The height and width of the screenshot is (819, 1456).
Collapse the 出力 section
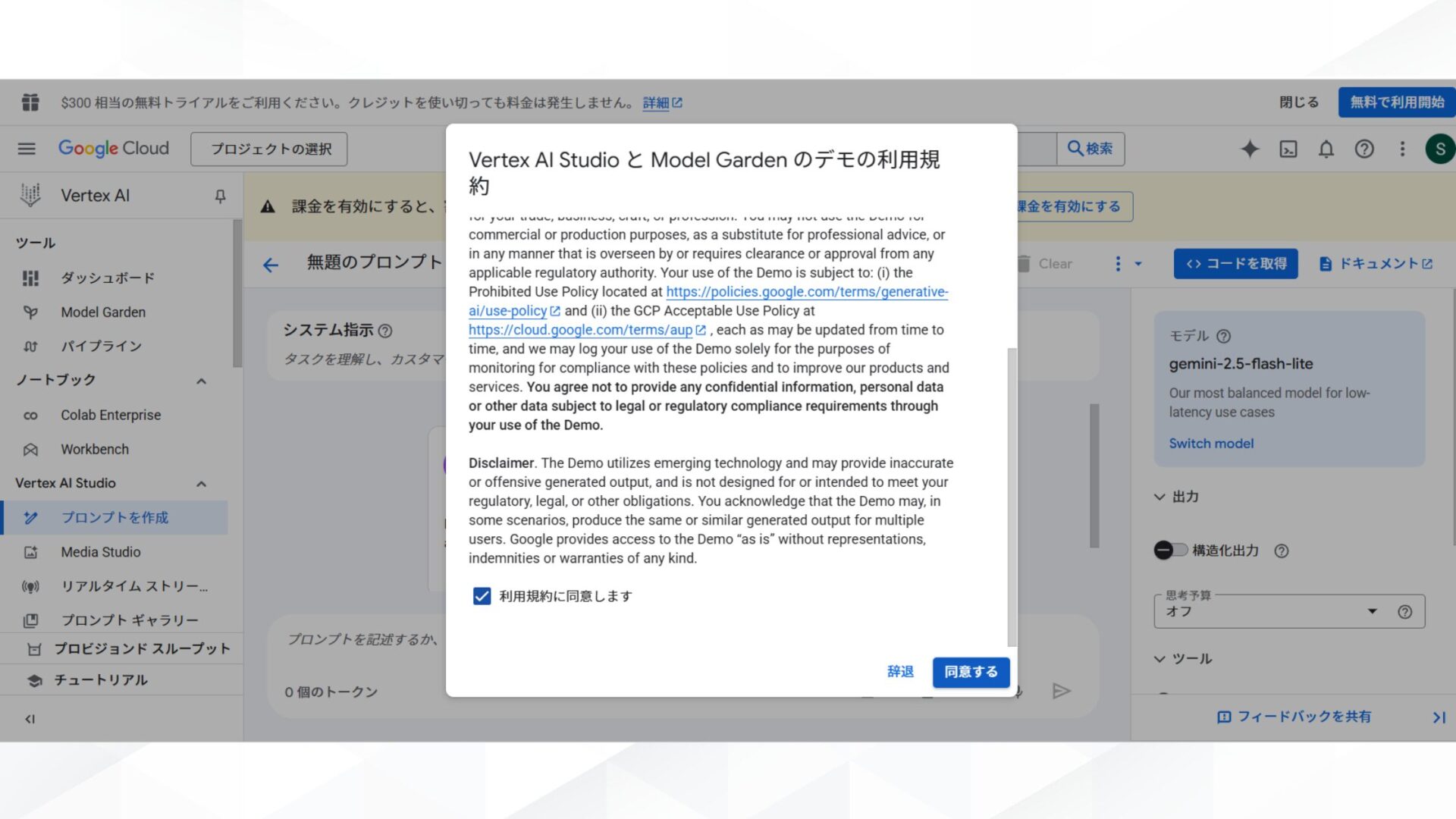tap(1159, 497)
